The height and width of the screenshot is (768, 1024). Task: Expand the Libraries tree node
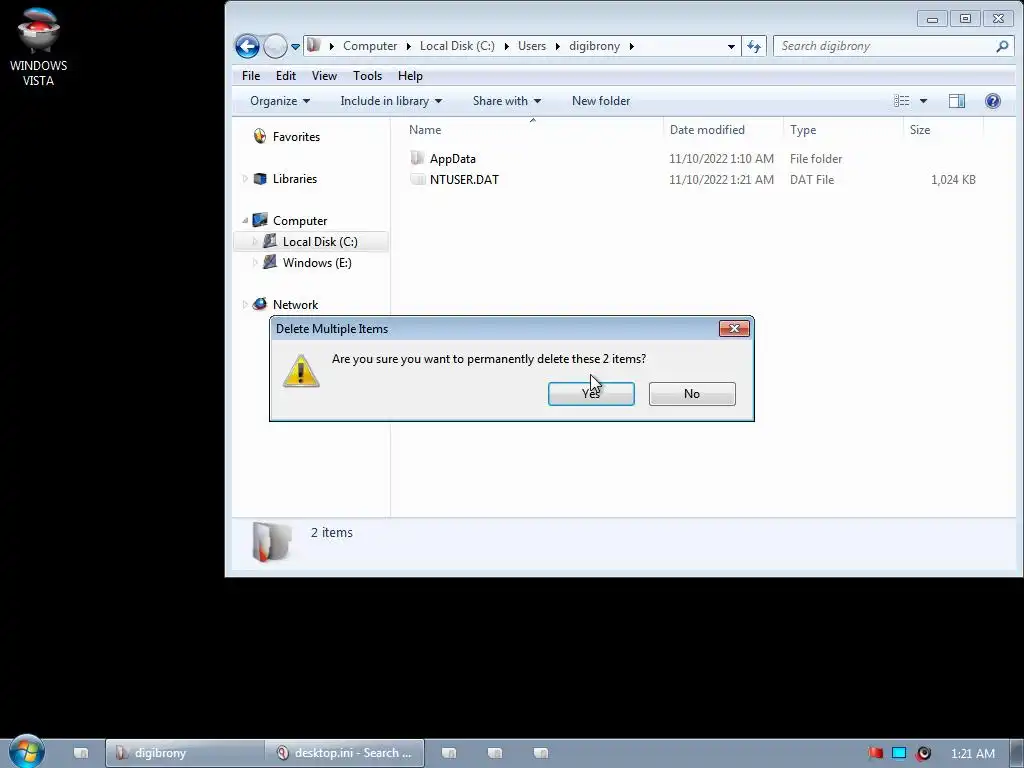click(245, 179)
